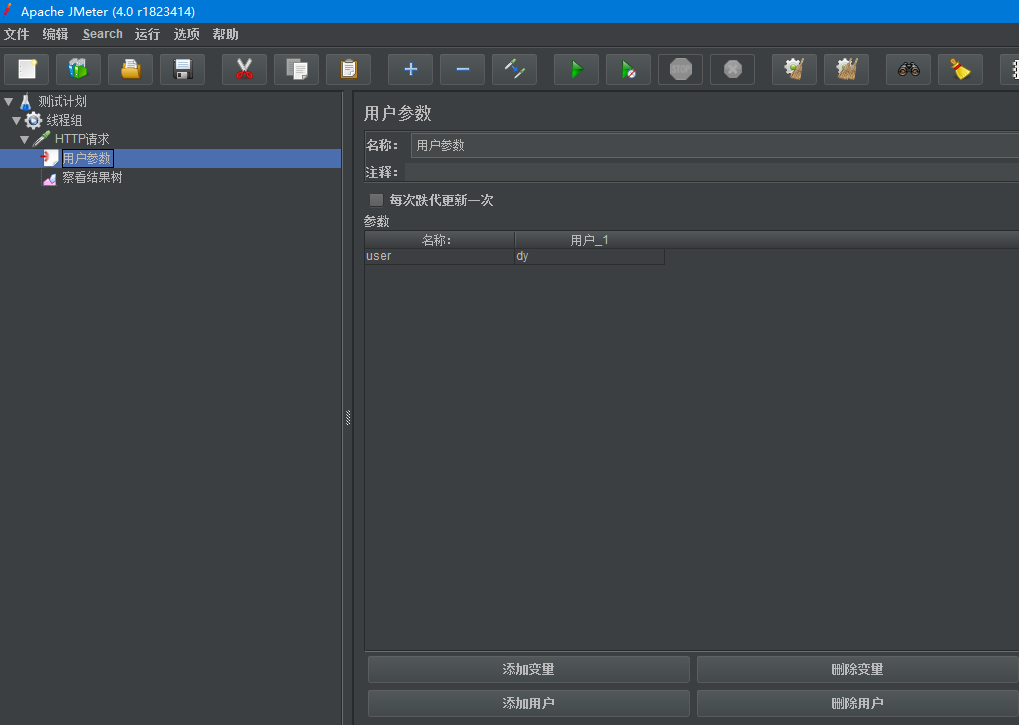The image size is (1019, 725).
Task: Click the Cut scissors icon
Action: [x=244, y=69]
